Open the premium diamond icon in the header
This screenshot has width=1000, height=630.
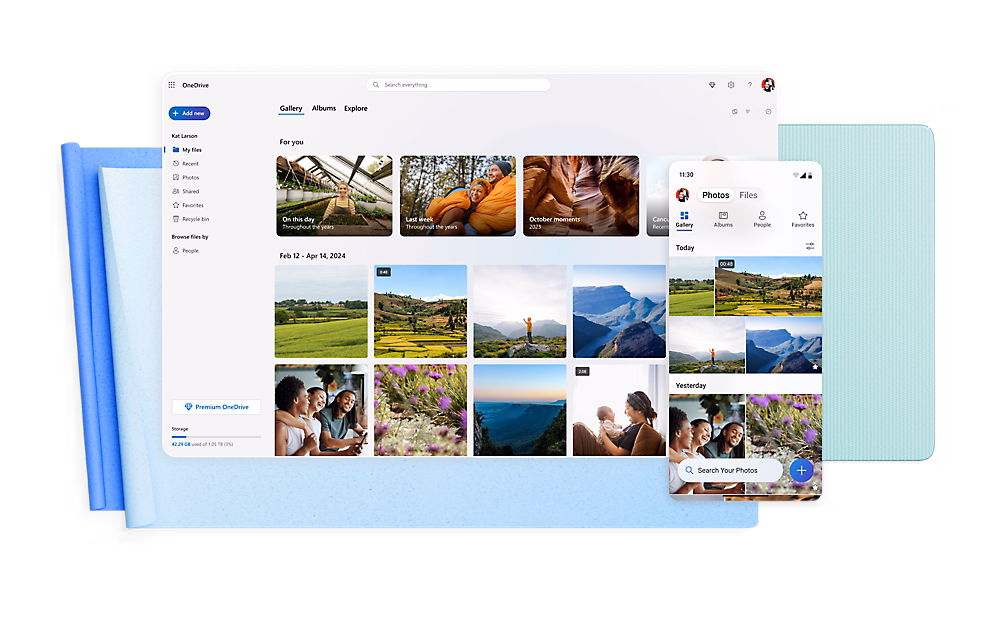click(712, 85)
